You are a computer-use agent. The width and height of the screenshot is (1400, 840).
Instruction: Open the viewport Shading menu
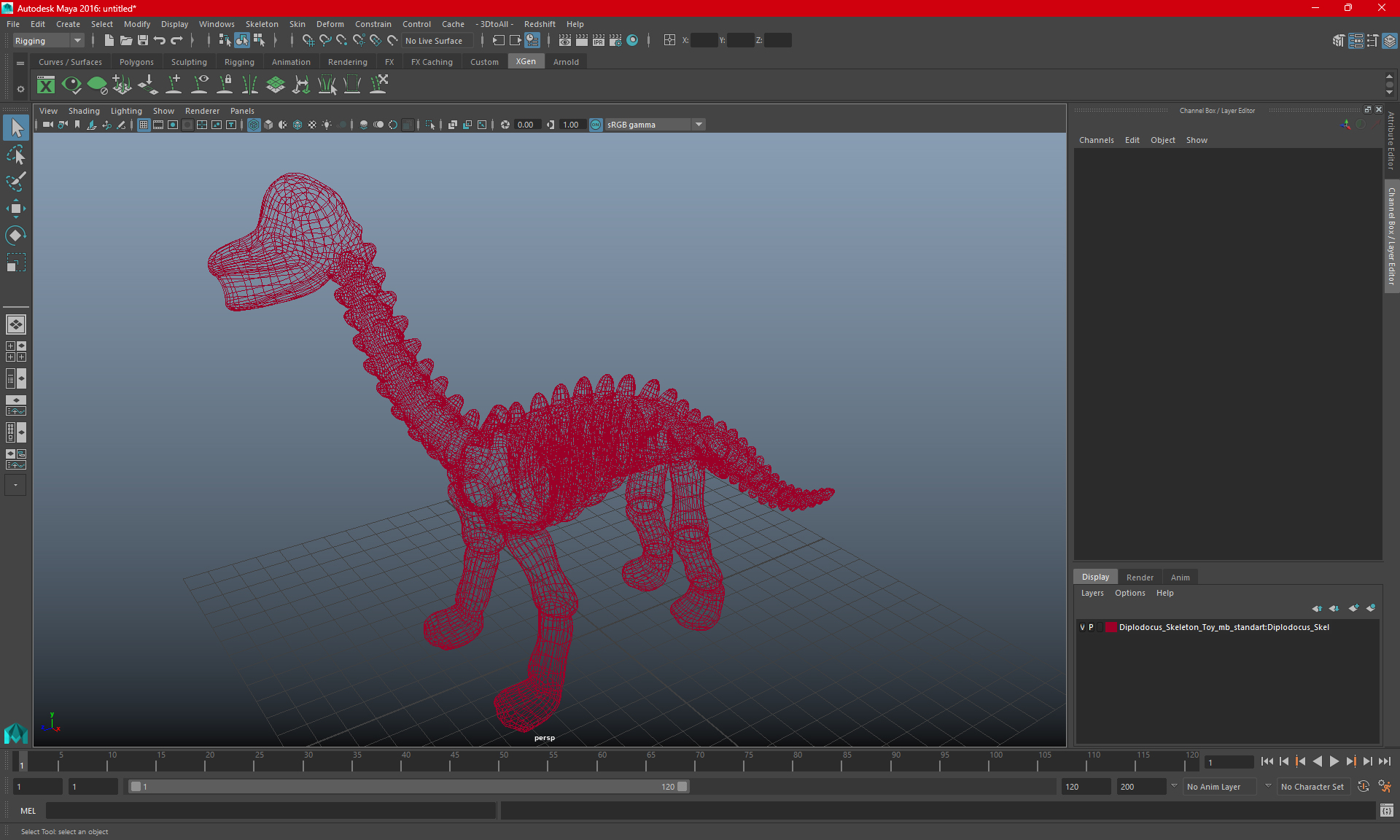(84, 111)
